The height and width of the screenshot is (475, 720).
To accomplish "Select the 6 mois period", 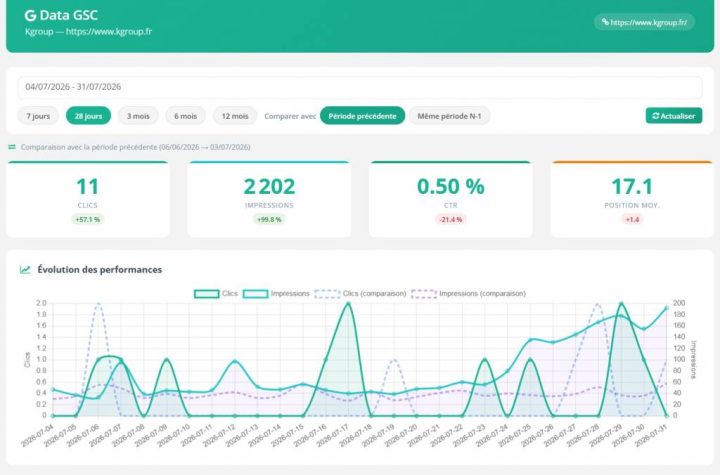I will [x=186, y=116].
